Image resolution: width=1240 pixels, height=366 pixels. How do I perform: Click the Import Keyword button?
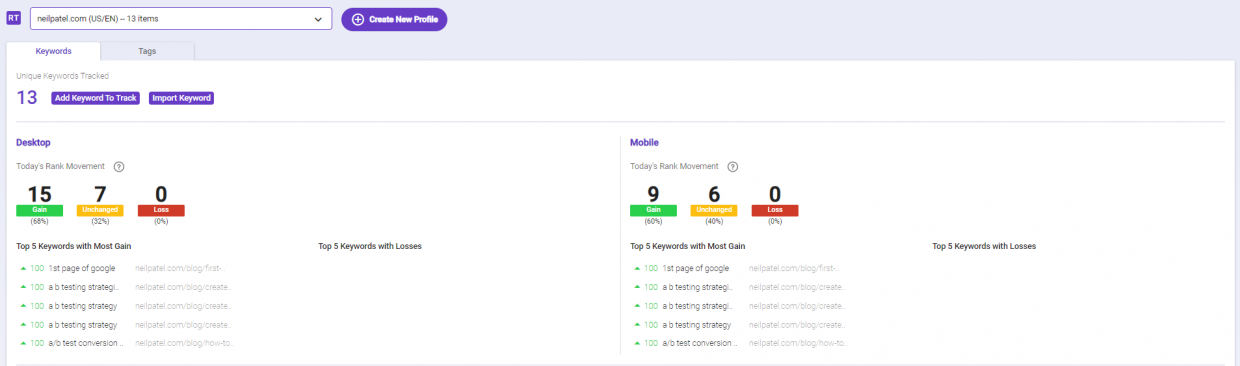tap(181, 98)
